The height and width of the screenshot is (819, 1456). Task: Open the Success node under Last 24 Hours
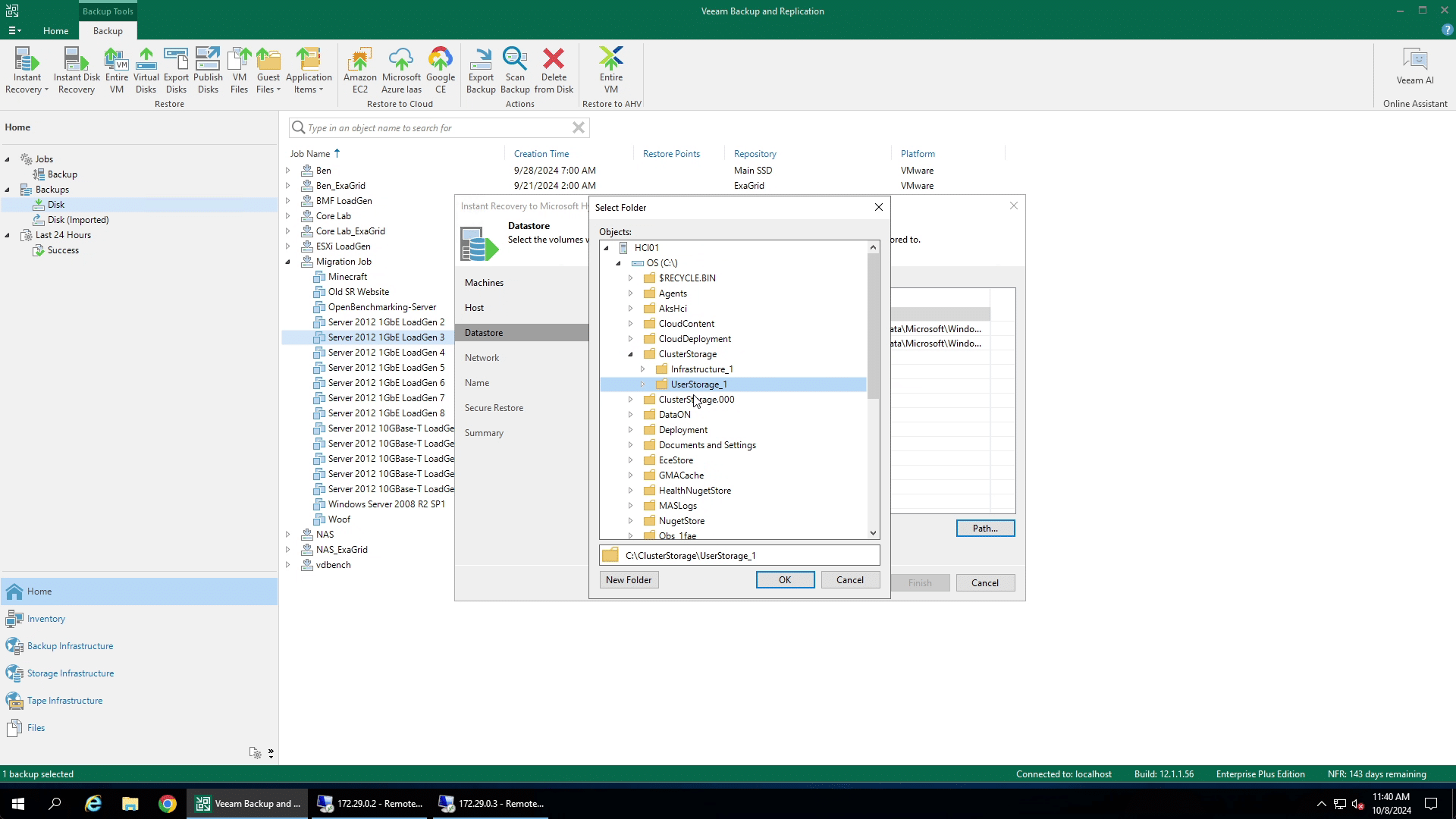[x=63, y=250]
